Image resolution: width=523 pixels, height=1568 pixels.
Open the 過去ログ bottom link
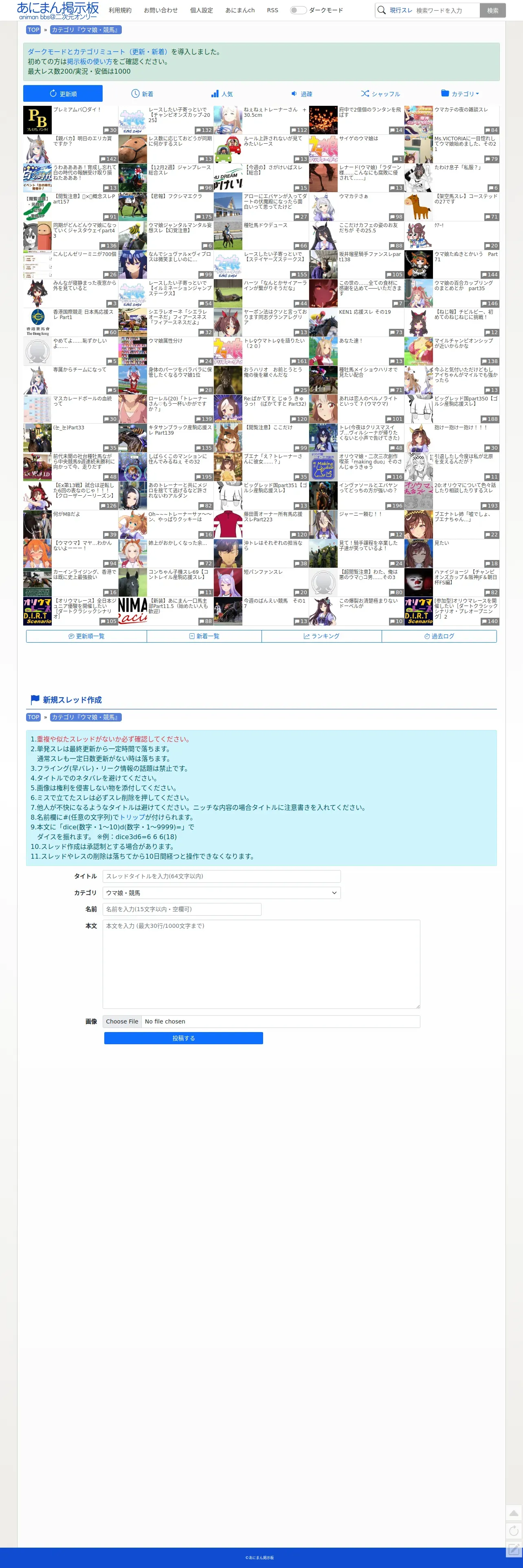pyautogui.click(x=439, y=636)
